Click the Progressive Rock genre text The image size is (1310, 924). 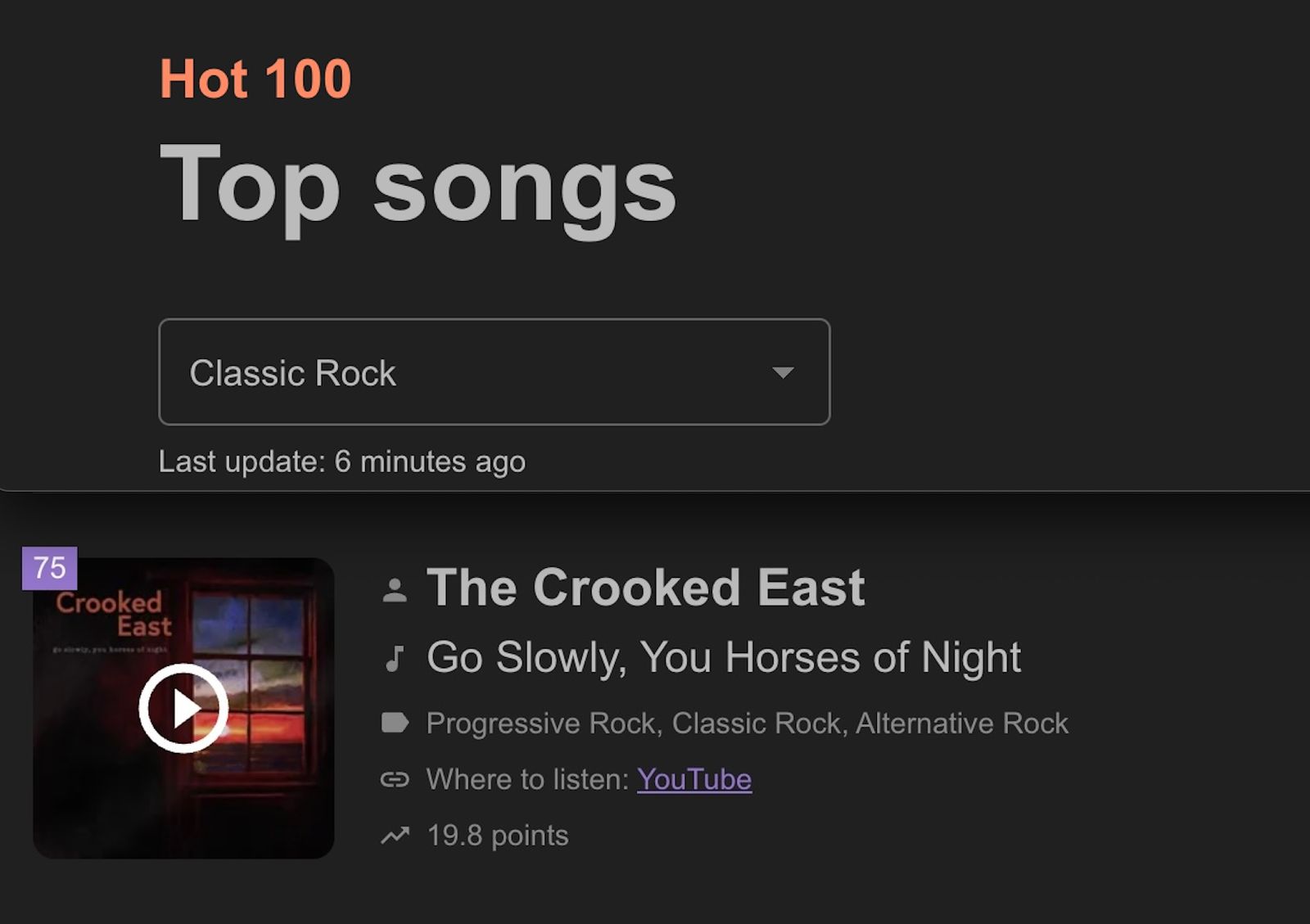[x=541, y=723]
